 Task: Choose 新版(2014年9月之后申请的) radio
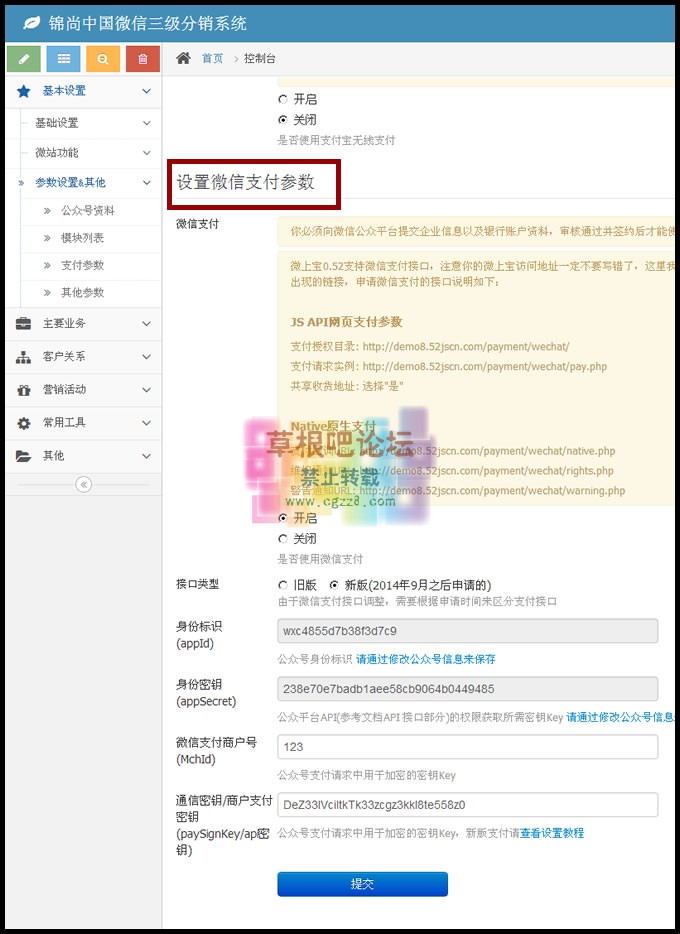pos(334,585)
